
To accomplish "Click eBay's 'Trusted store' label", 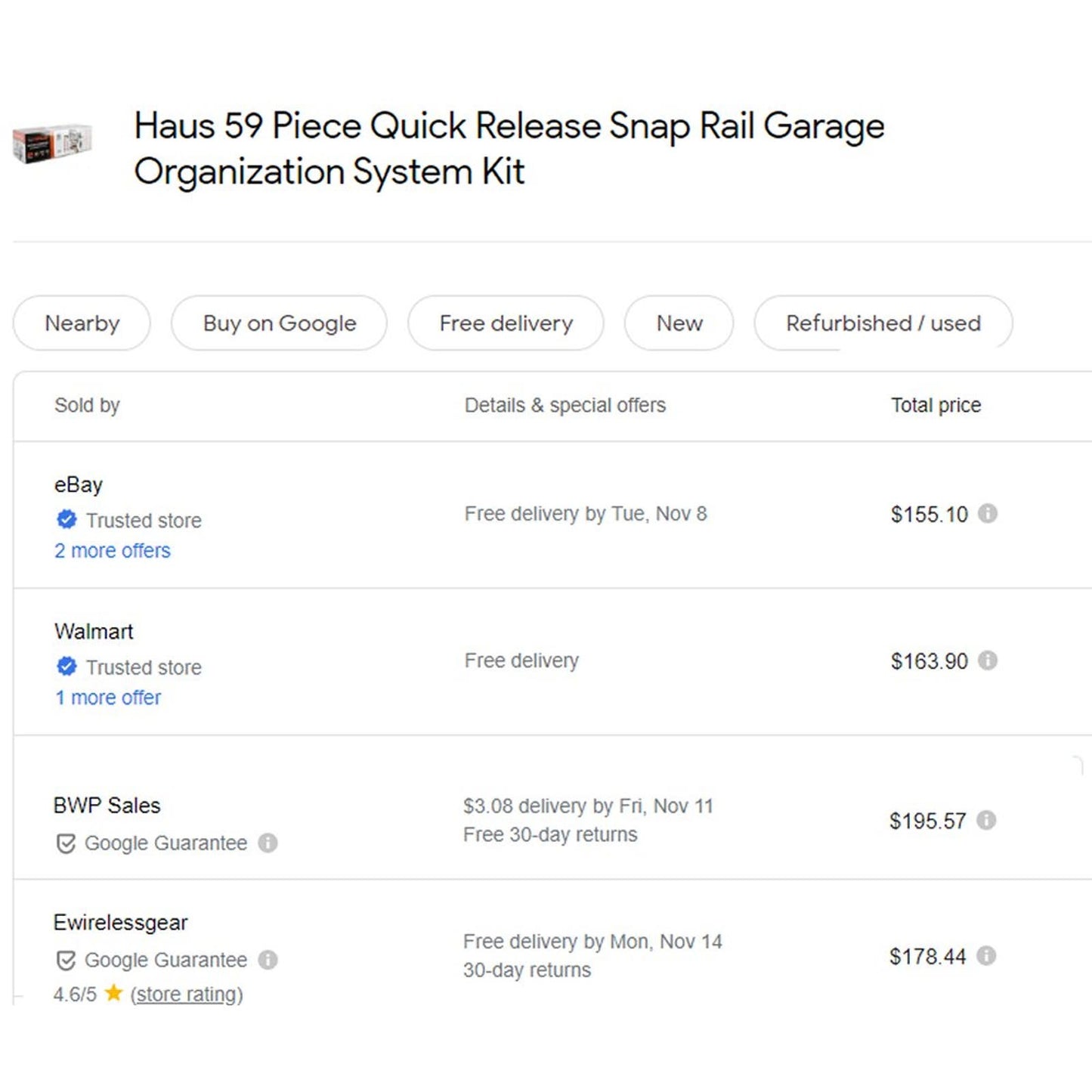I will coord(144,521).
